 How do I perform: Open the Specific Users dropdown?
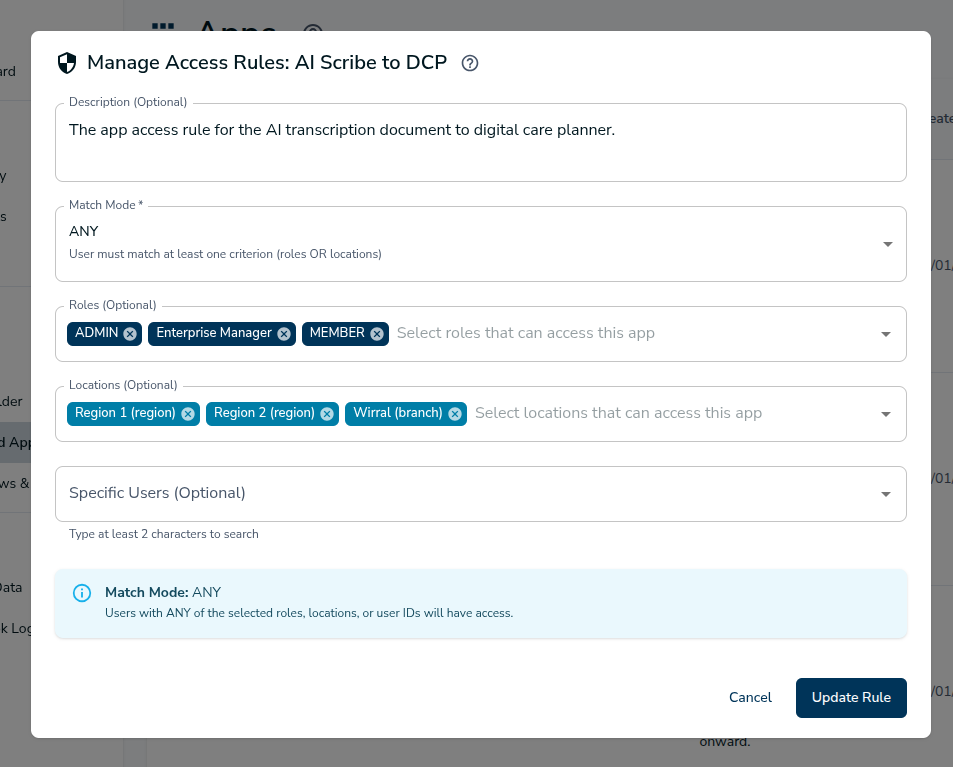tap(886, 493)
